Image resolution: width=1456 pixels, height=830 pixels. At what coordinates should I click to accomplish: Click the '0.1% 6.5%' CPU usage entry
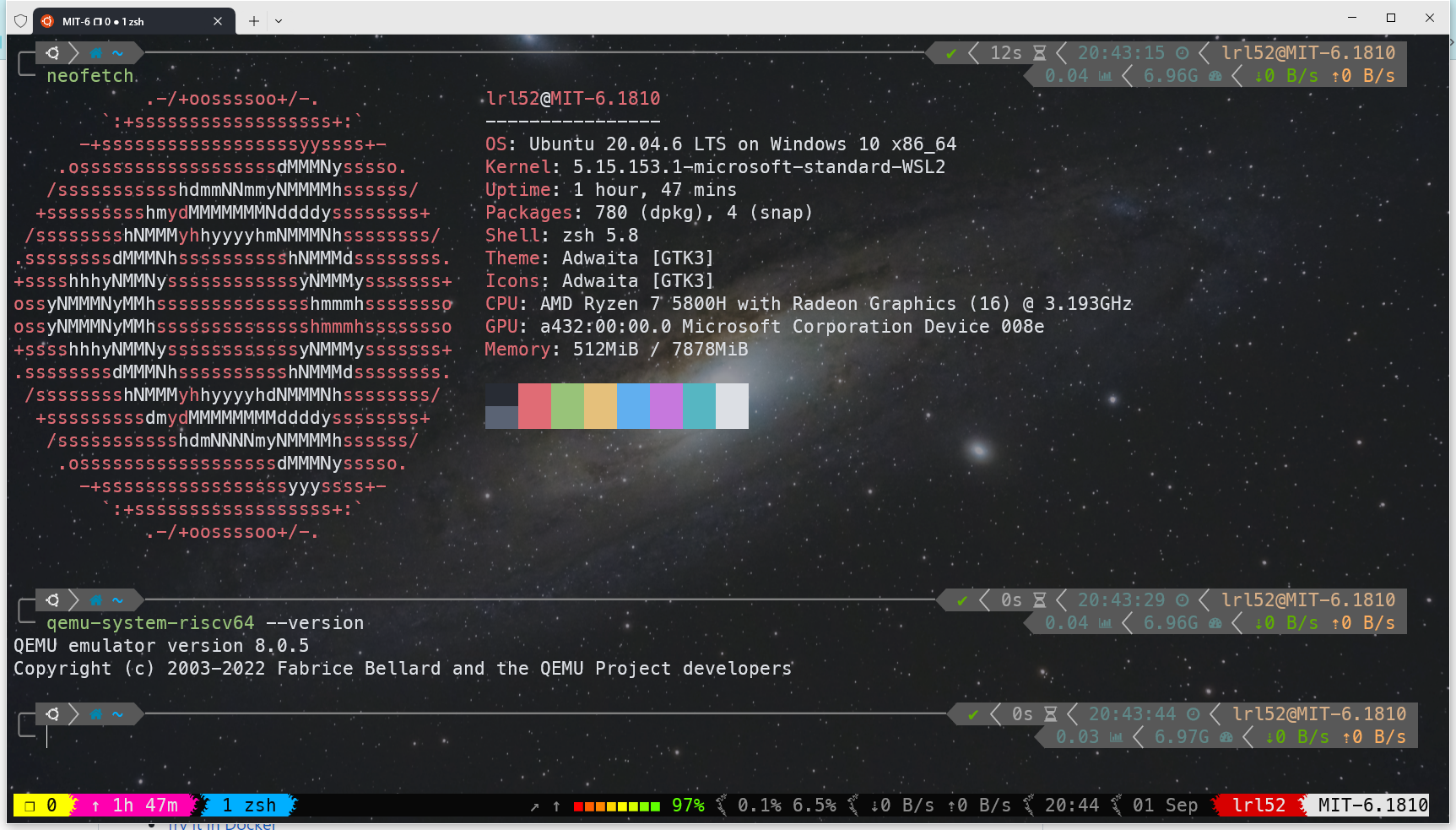(787, 806)
